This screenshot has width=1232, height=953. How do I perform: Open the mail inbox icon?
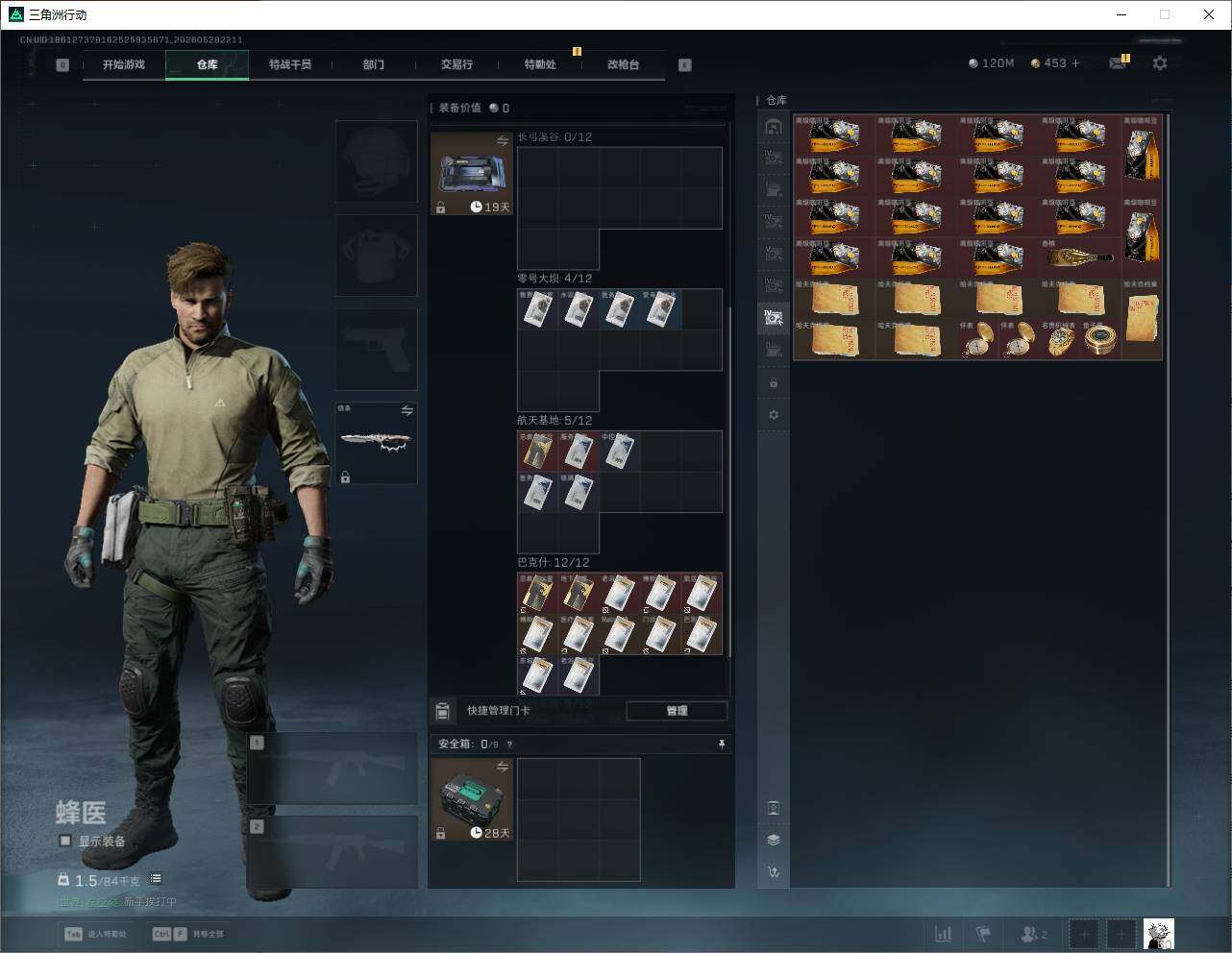point(1117,63)
